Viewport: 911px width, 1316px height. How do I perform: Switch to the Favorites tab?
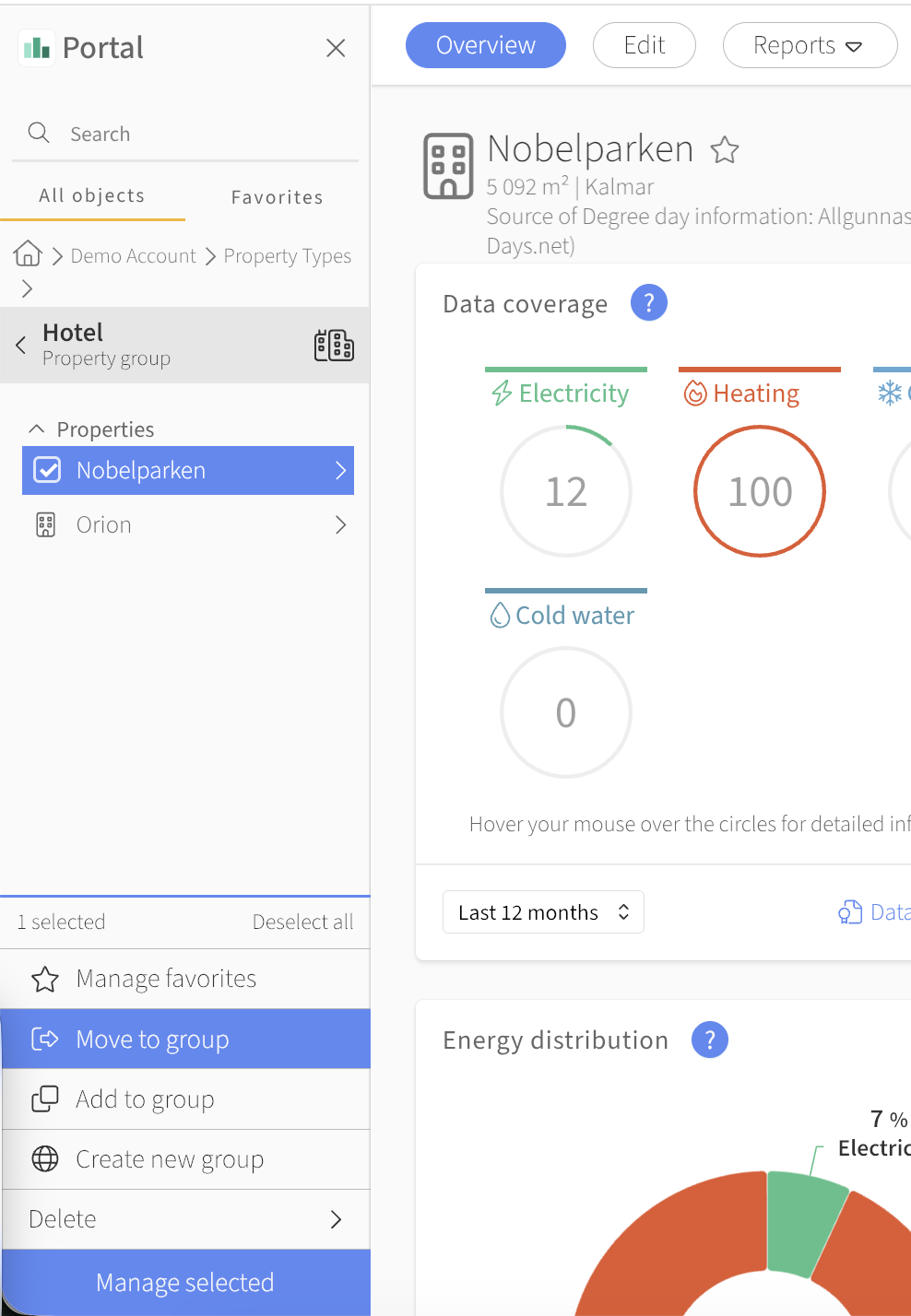tap(277, 197)
